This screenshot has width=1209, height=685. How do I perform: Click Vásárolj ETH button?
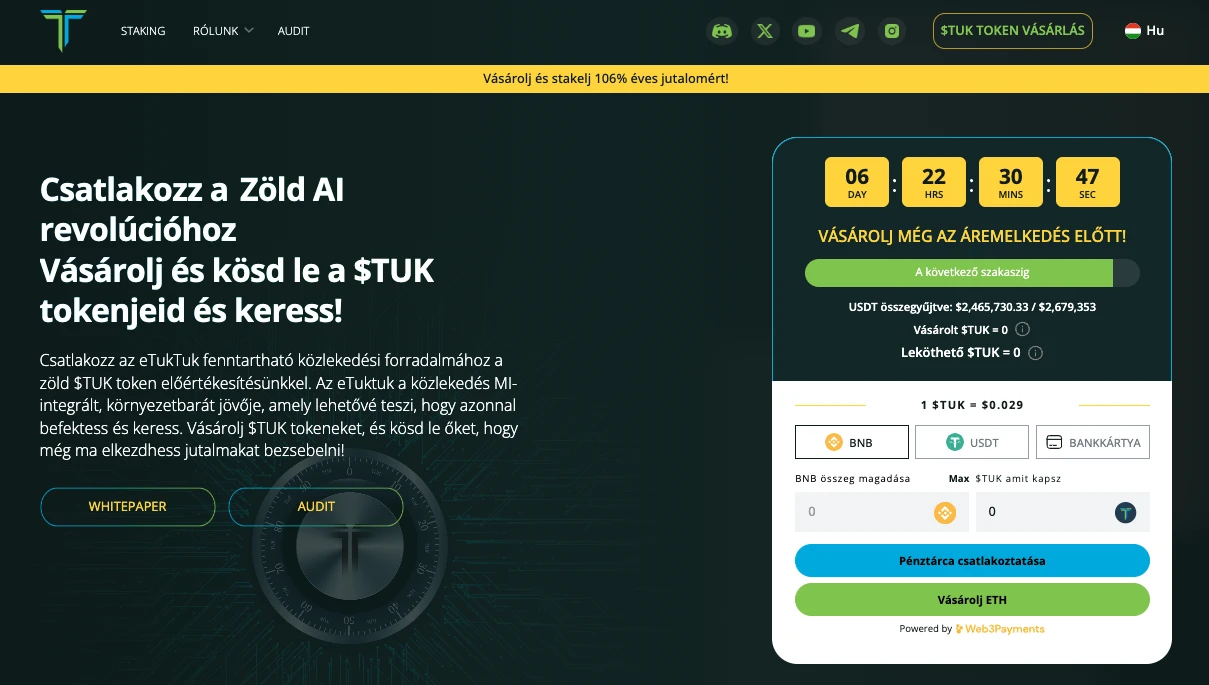pos(972,600)
